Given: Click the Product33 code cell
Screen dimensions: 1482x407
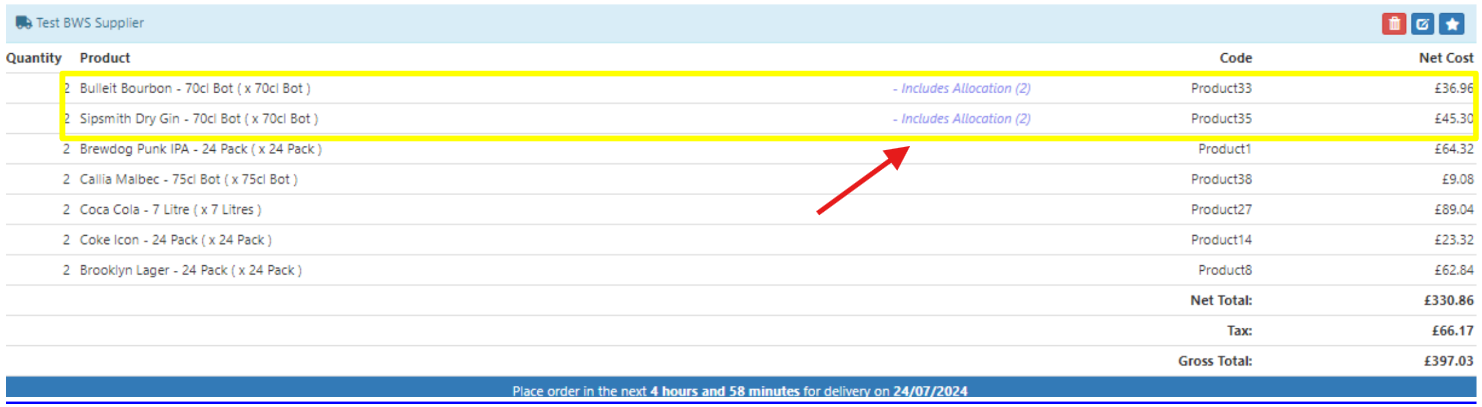Looking at the screenshot, I should click(1221, 88).
